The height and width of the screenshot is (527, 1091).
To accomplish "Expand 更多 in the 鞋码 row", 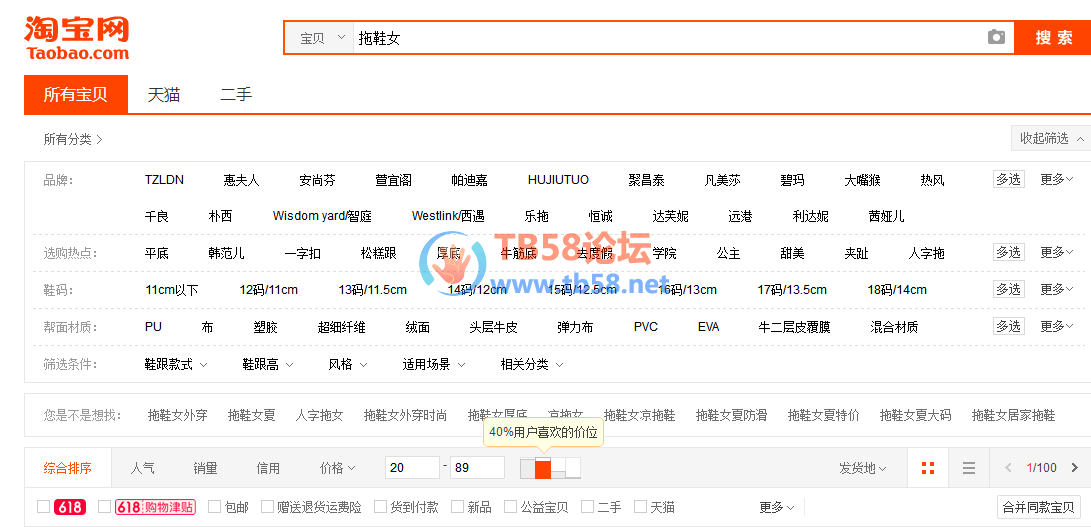I will click(x=1057, y=289).
